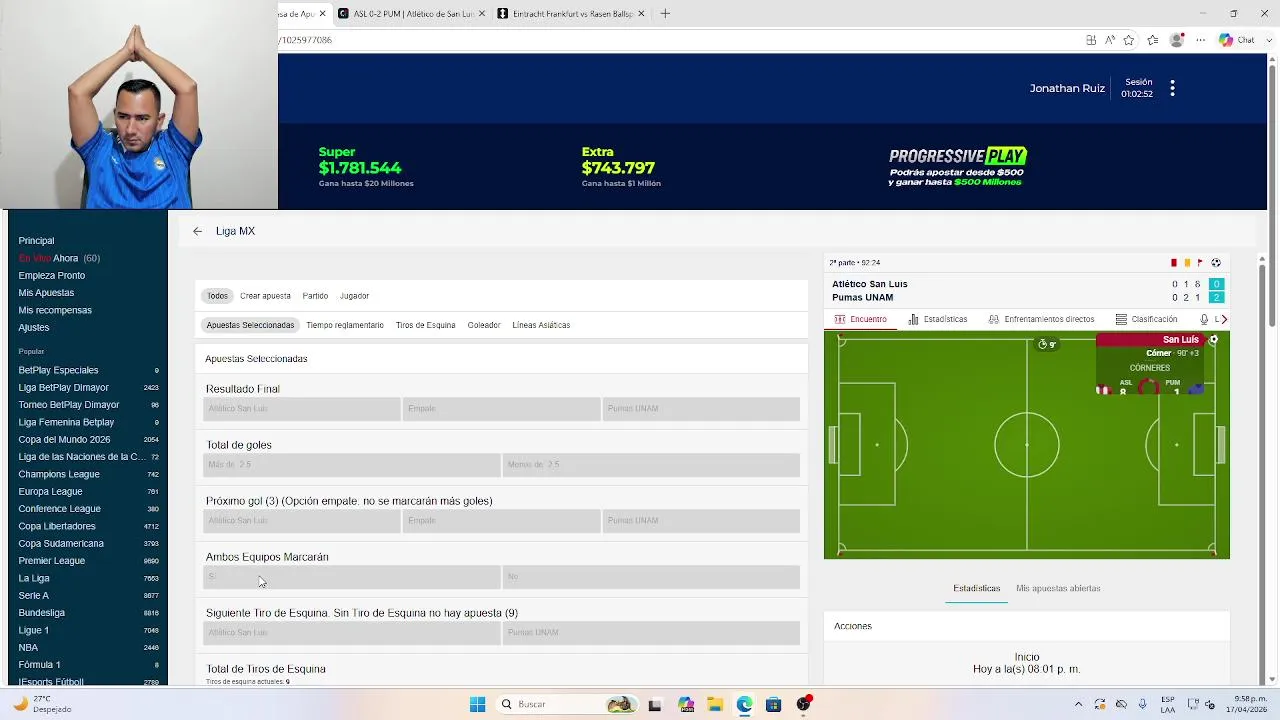The height and width of the screenshot is (720, 1280).
Task: Choose No for Ambos Equipos Marcarán
Action: click(x=651, y=577)
